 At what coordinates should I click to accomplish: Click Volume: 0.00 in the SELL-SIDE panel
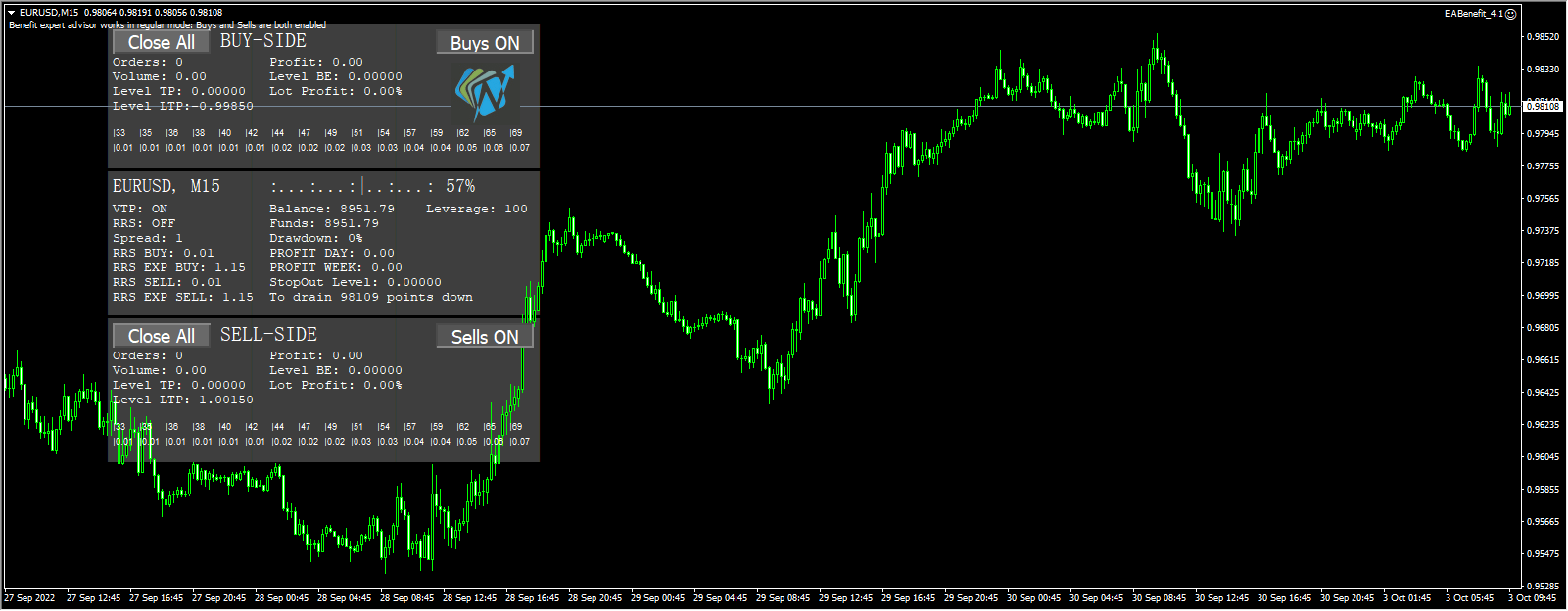coord(160,370)
